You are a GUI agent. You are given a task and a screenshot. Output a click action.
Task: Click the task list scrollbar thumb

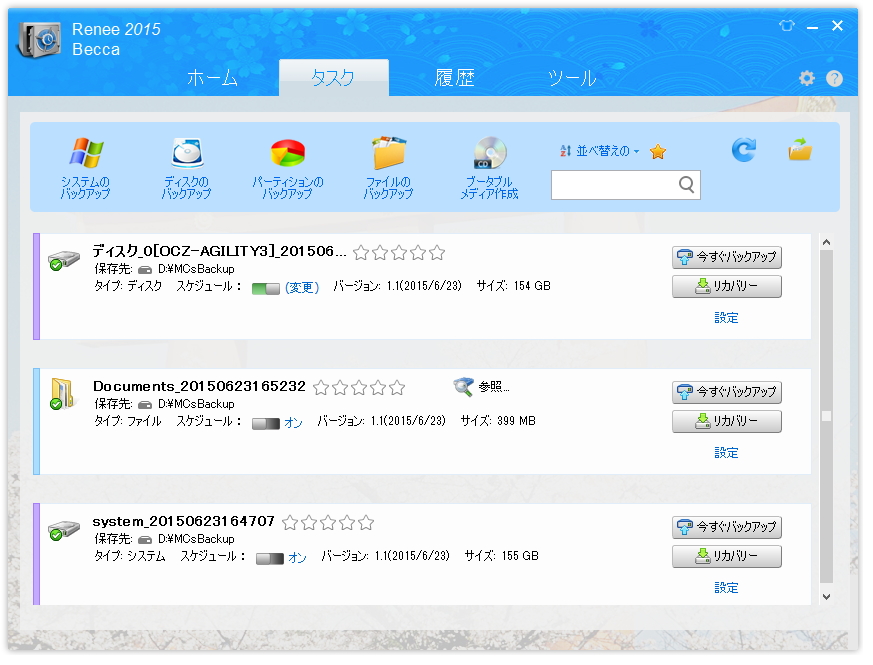click(x=826, y=416)
